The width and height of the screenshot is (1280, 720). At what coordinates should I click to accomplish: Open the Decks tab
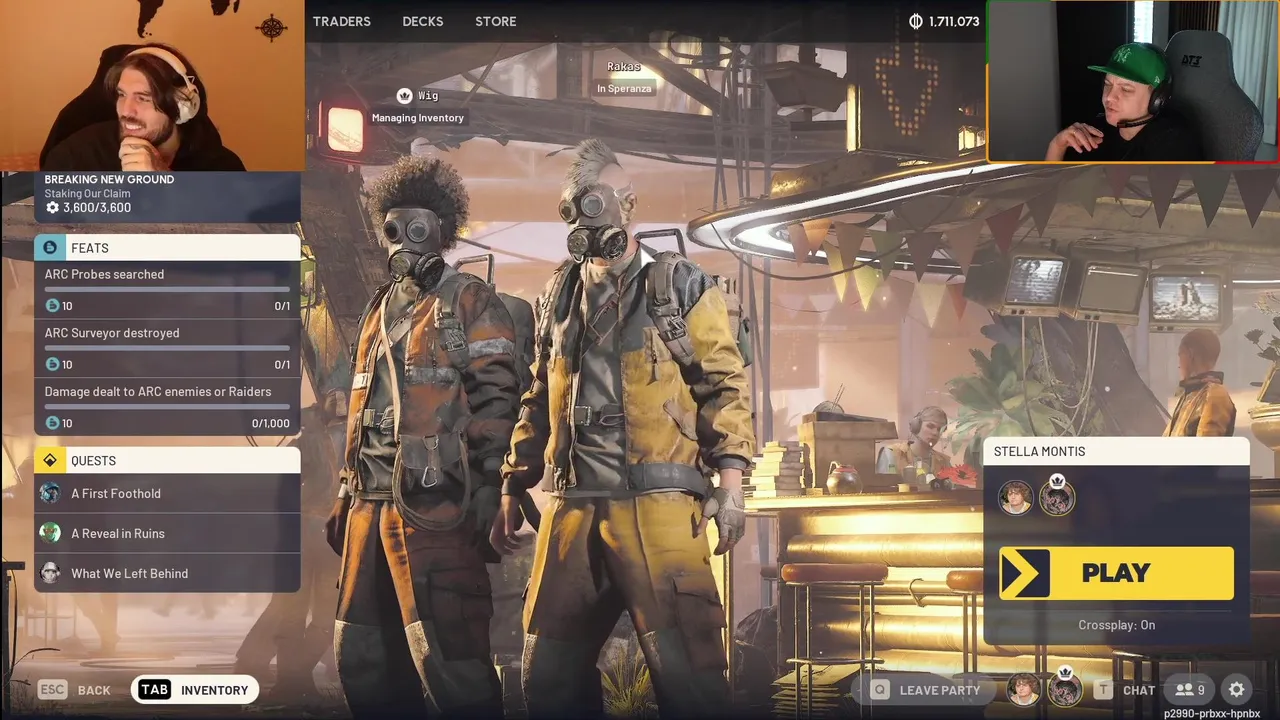(x=422, y=21)
